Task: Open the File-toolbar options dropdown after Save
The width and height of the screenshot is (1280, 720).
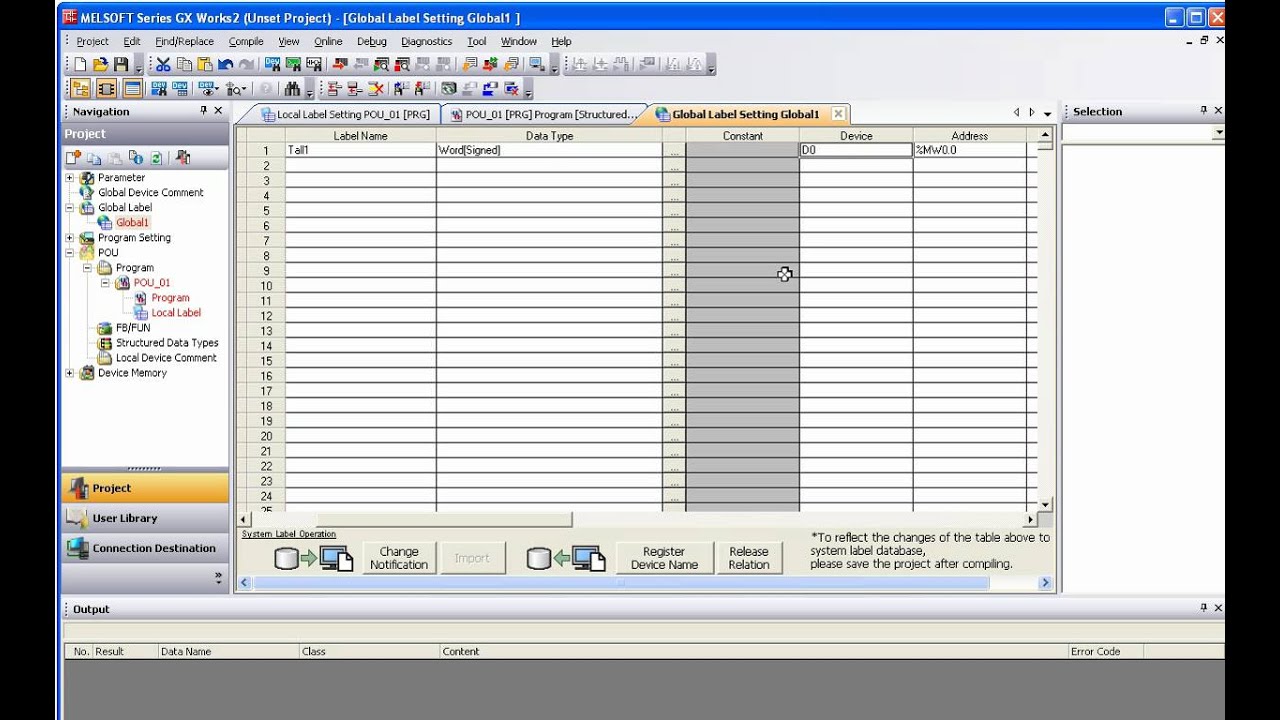Action: coord(138,68)
